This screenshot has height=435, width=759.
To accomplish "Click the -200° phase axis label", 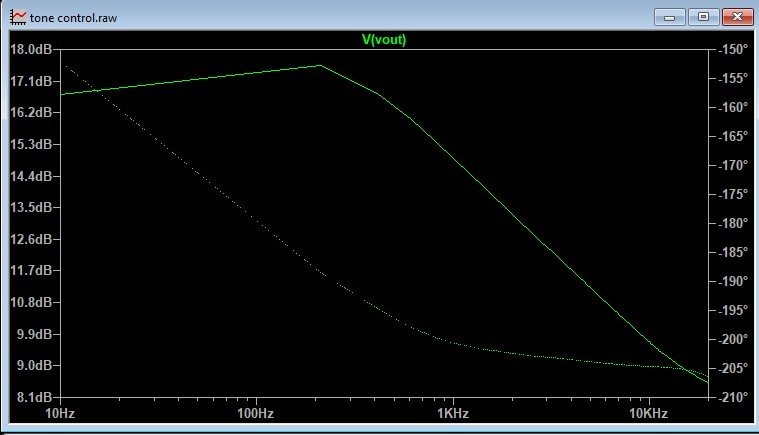I will pyautogui.click(x=733, y=339).
